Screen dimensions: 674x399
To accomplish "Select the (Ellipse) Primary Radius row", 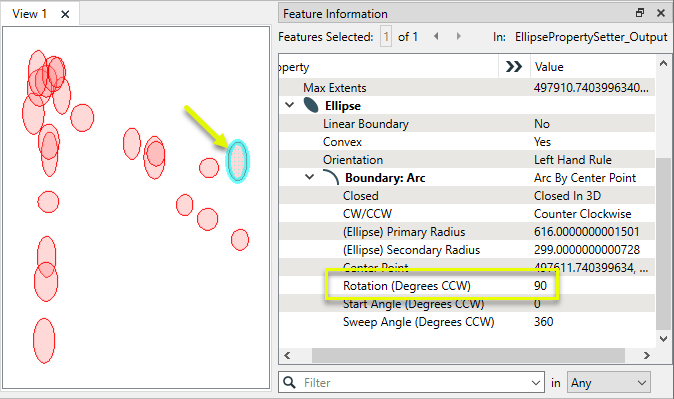I will coord(467,232).
